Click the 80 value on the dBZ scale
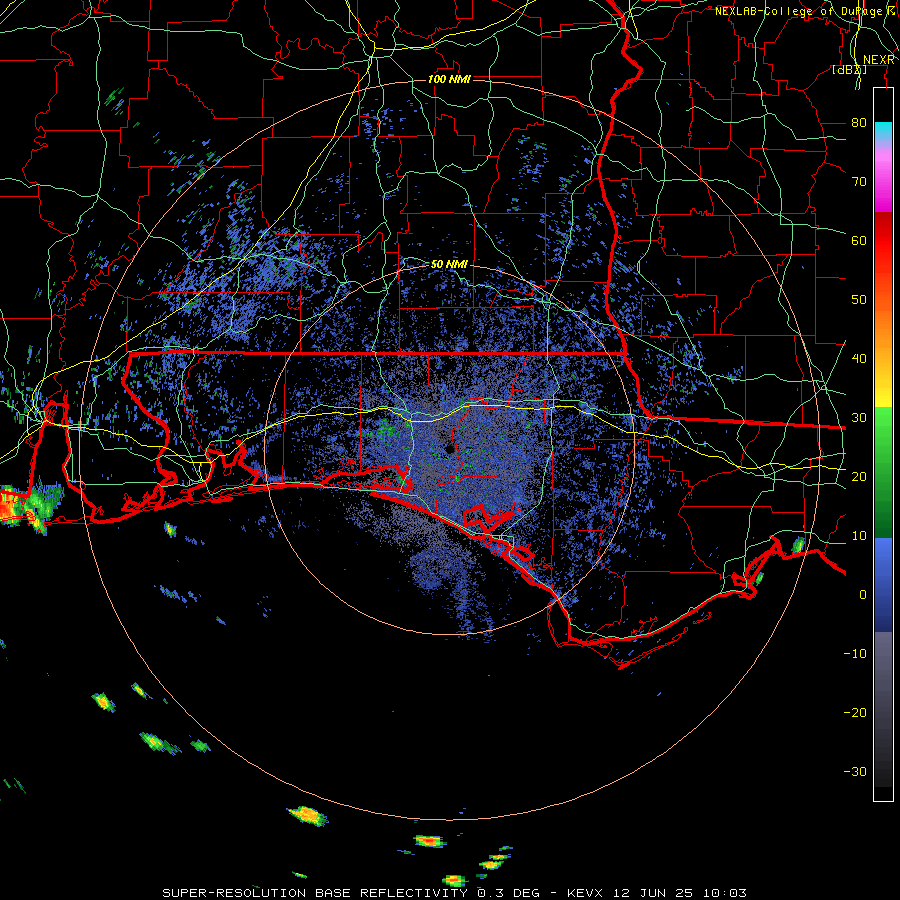Viewport: 900px width, 900px height. (859, 122)
